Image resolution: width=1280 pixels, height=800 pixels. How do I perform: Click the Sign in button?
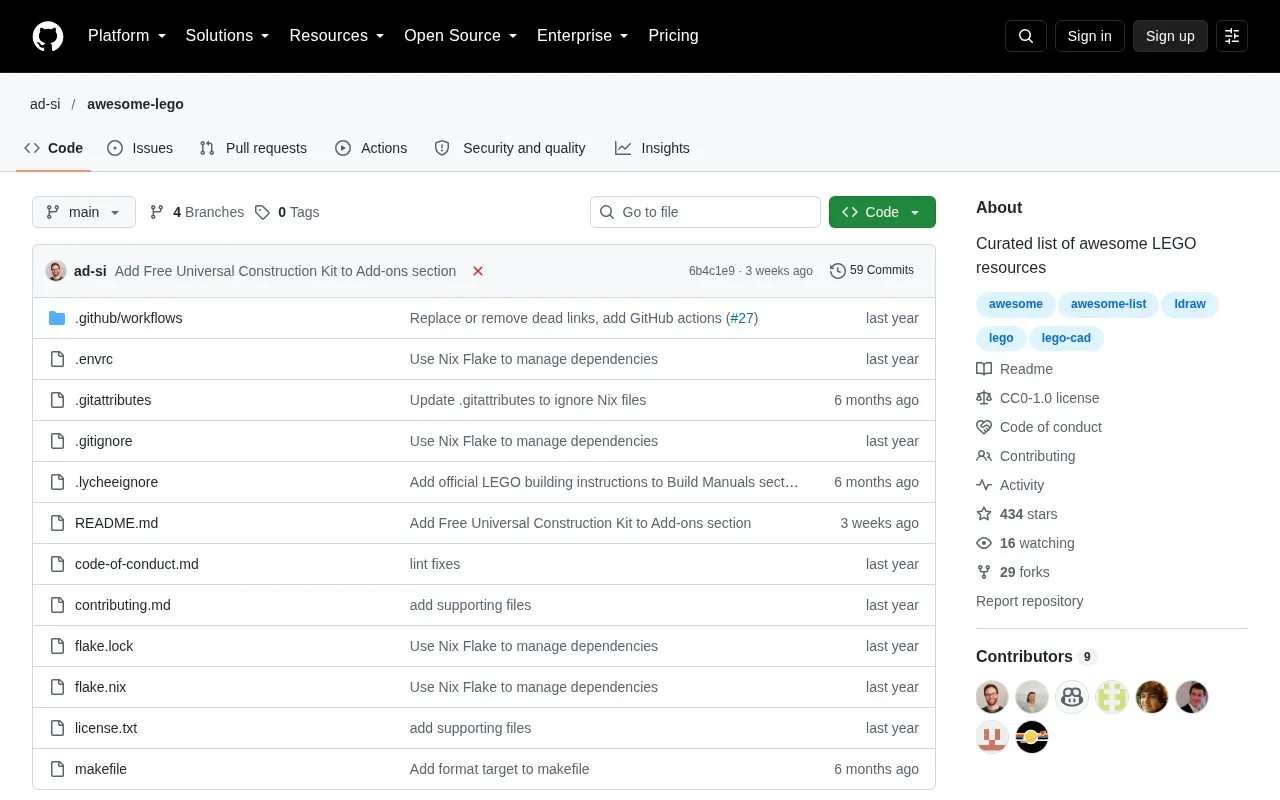coord(1089,36)
